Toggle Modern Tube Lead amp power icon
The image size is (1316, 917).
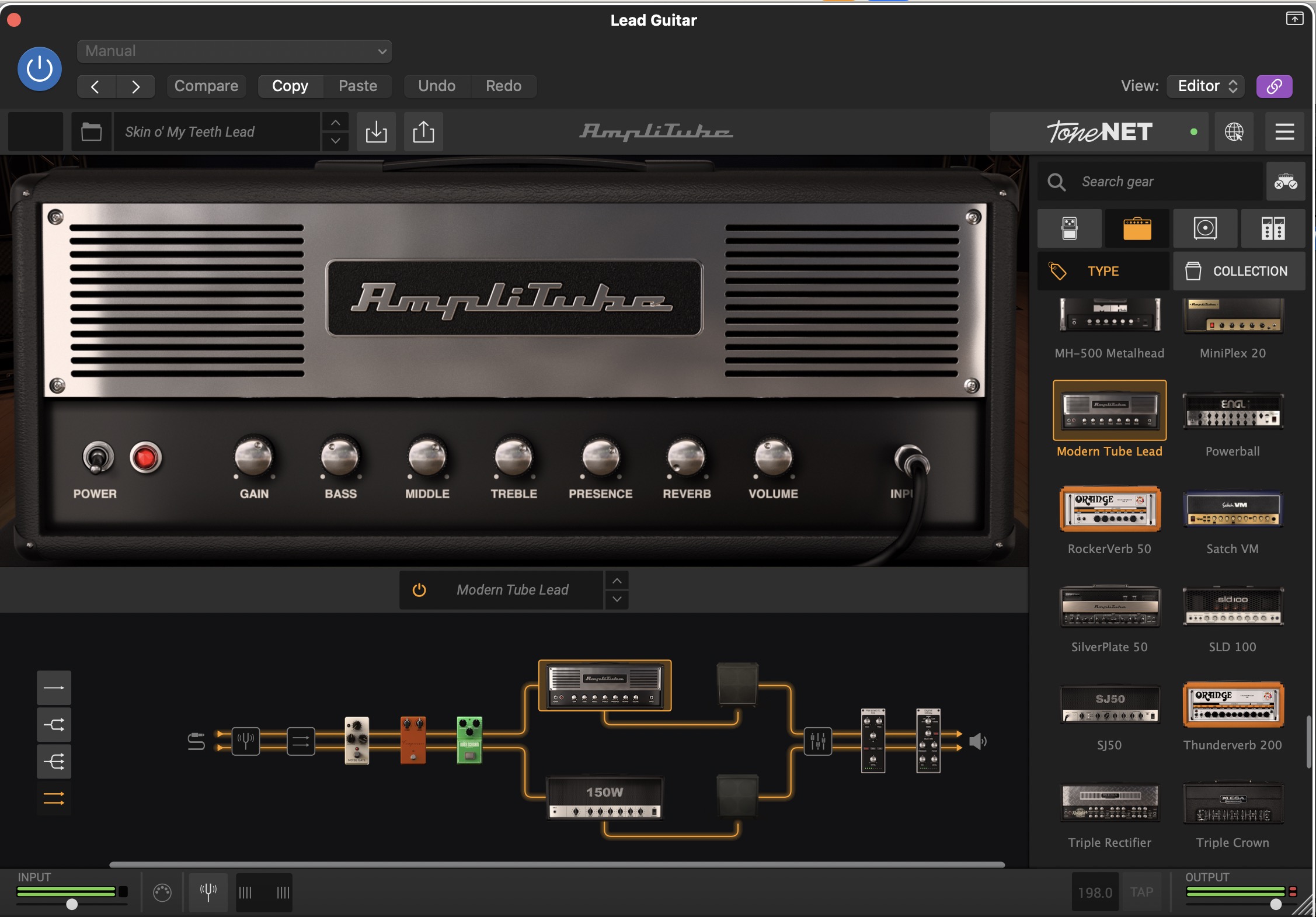pos(419,590)
